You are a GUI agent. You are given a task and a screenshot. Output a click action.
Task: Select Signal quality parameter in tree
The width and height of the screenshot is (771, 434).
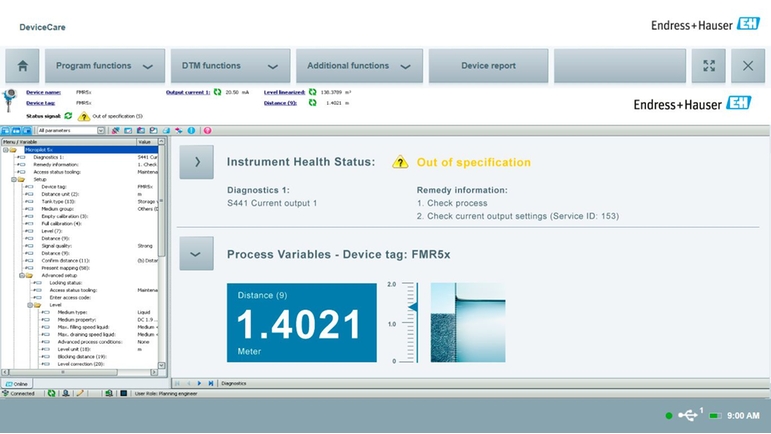pos(57,246)
